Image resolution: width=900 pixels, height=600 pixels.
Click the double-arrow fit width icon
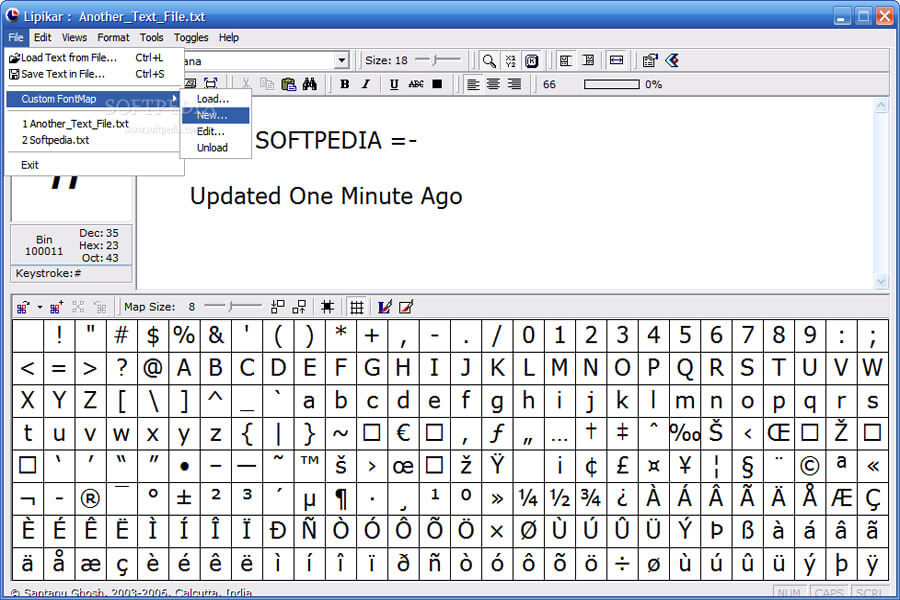point(616,60)
